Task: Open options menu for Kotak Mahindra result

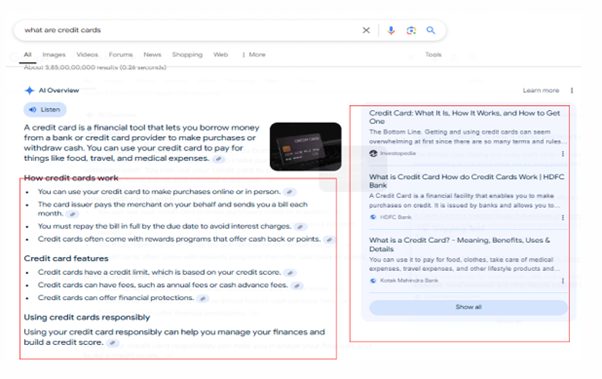Action: click(x=563, y=281)
